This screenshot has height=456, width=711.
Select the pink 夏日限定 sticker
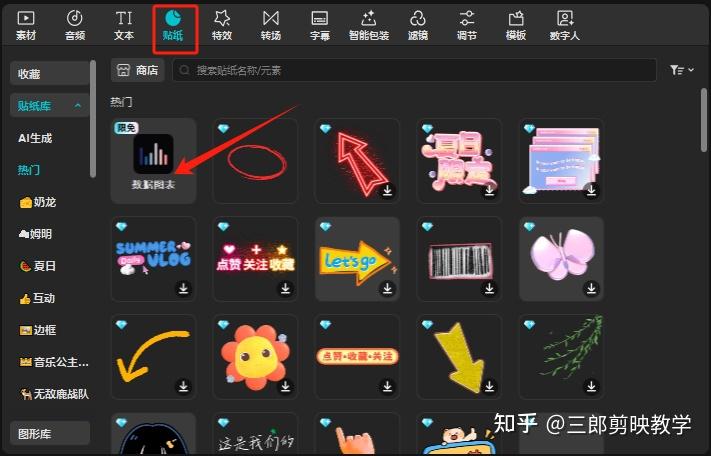coord(459,160)
